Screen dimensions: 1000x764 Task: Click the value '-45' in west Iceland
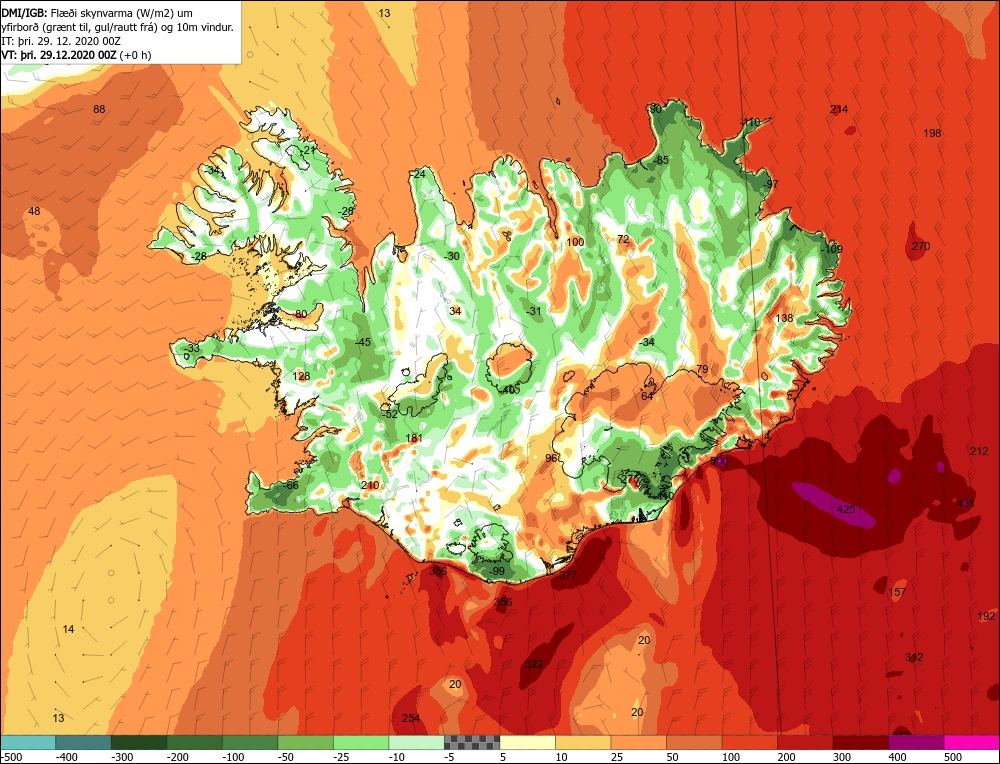tap(362, 342)
